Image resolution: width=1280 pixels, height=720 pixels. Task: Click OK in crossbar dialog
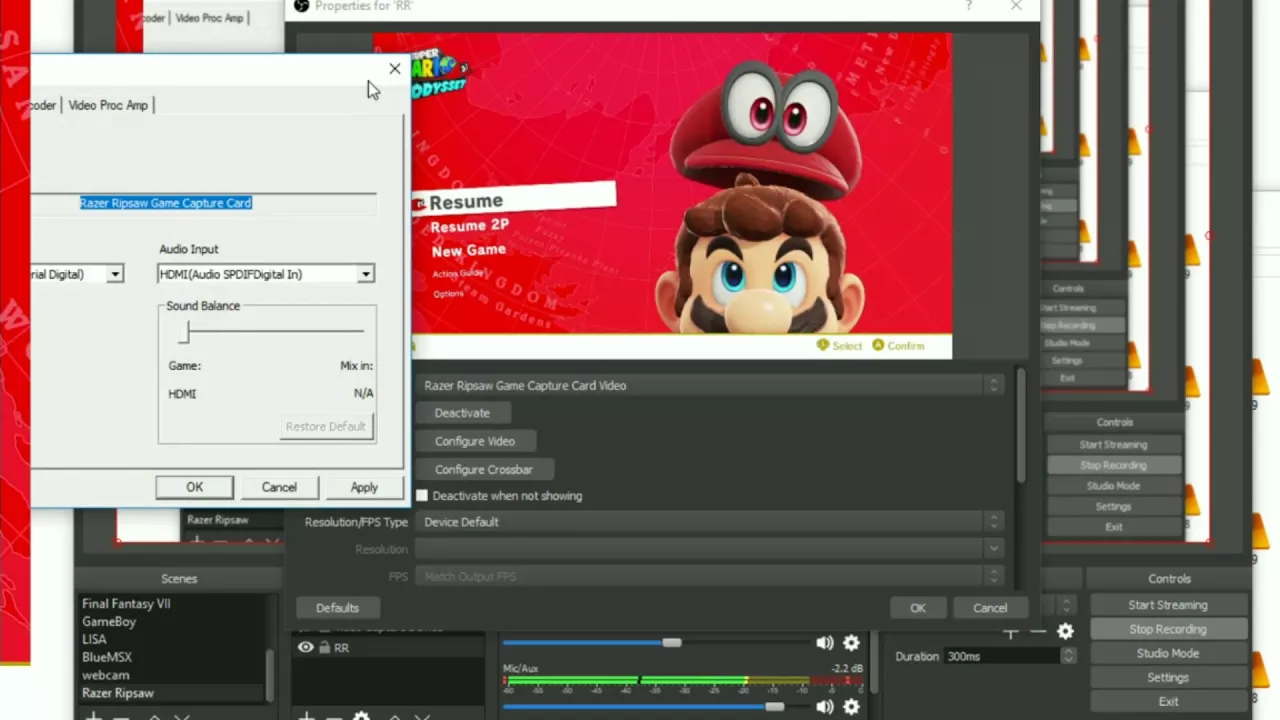tap(195, 487)
